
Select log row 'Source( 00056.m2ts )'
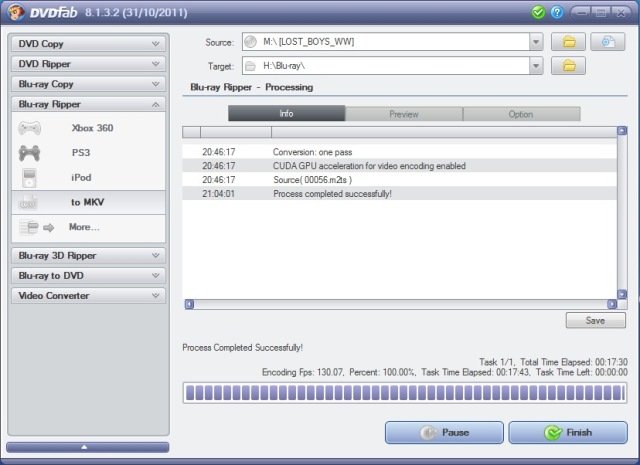(x=399, y=180)
